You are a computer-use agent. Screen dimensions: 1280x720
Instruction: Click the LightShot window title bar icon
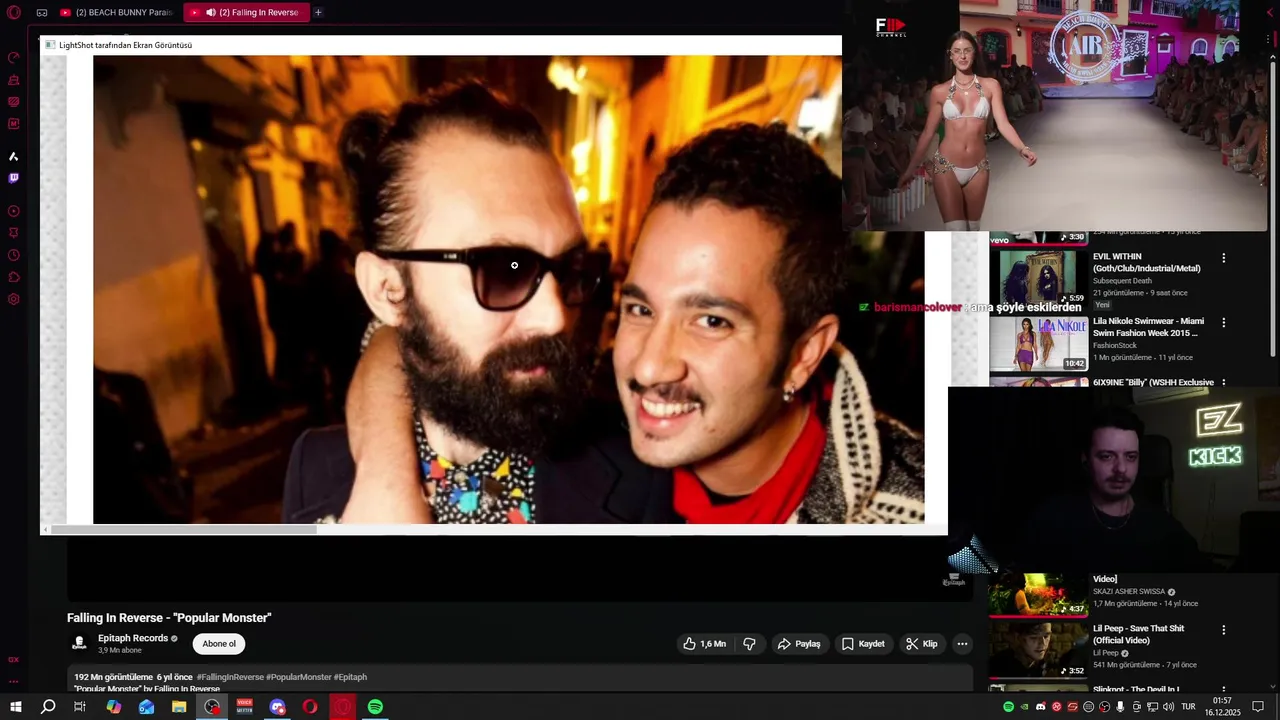[50, 45]
